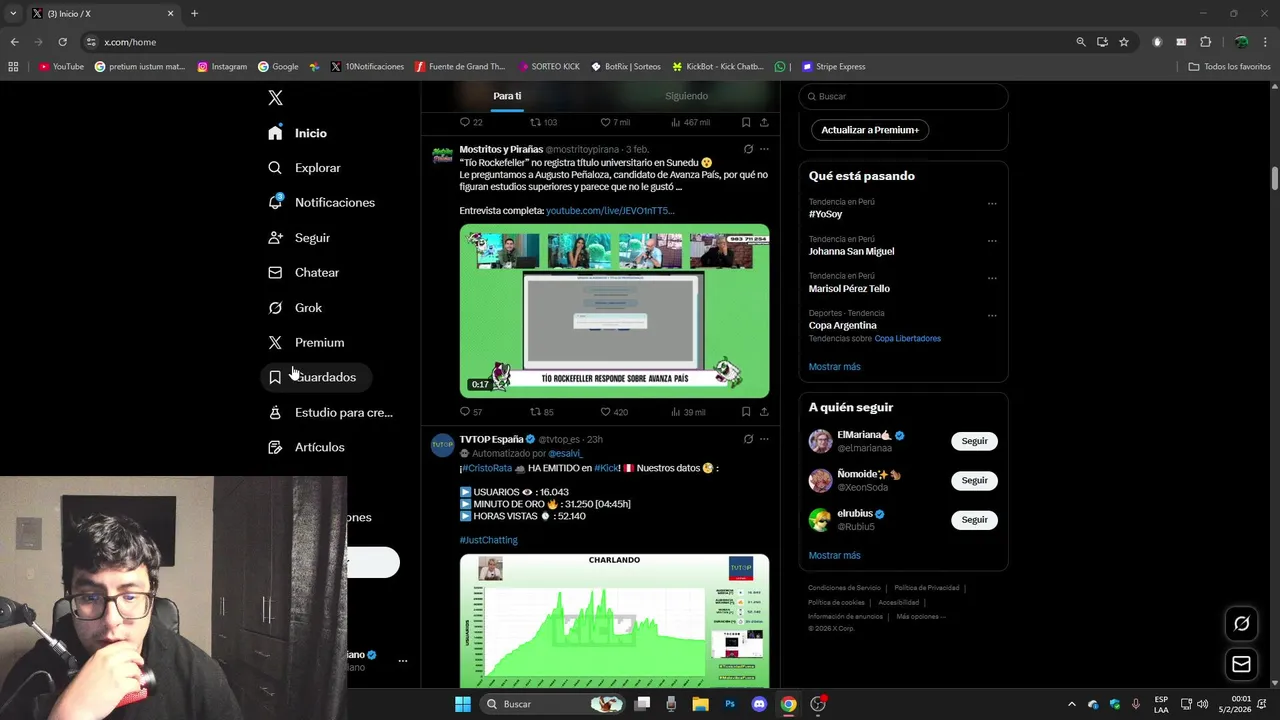Viewport: 1280px width, 720px height.
Task: Click the address bar showing x.com/home
Action: [x=580, y=42]
